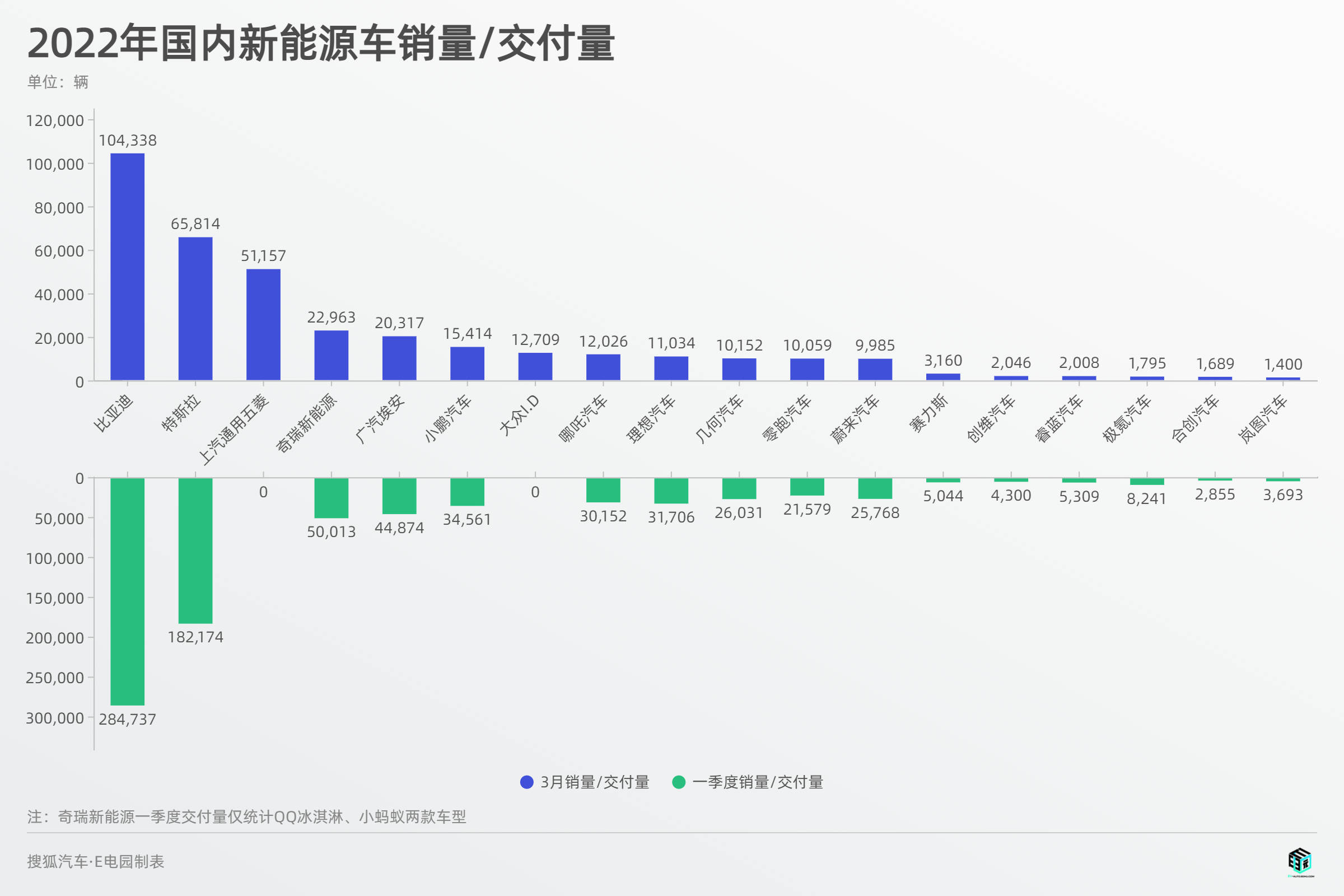Click the blue 上汽通用五菱 bar labeled 51,157

263,325
